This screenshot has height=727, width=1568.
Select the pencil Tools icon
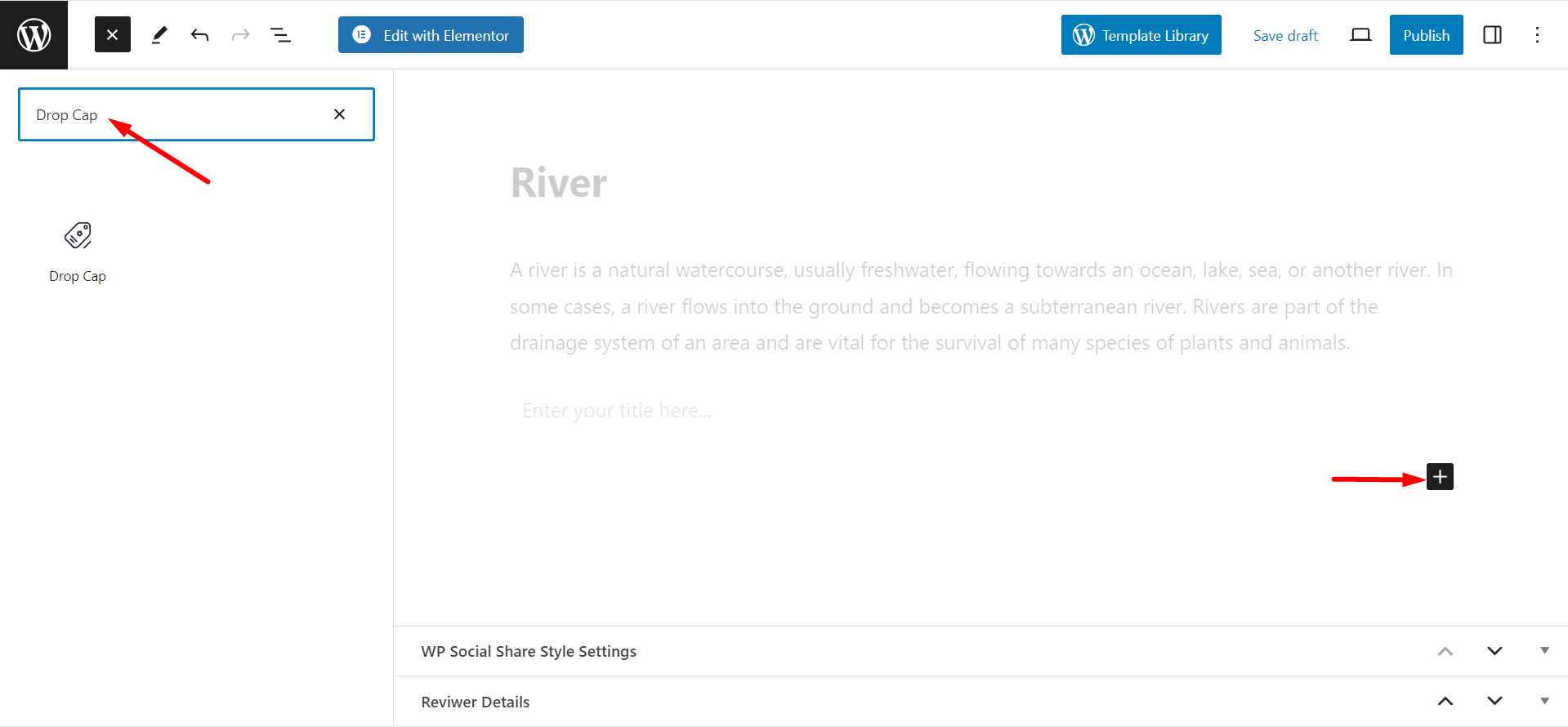click(x=159, y=35)
